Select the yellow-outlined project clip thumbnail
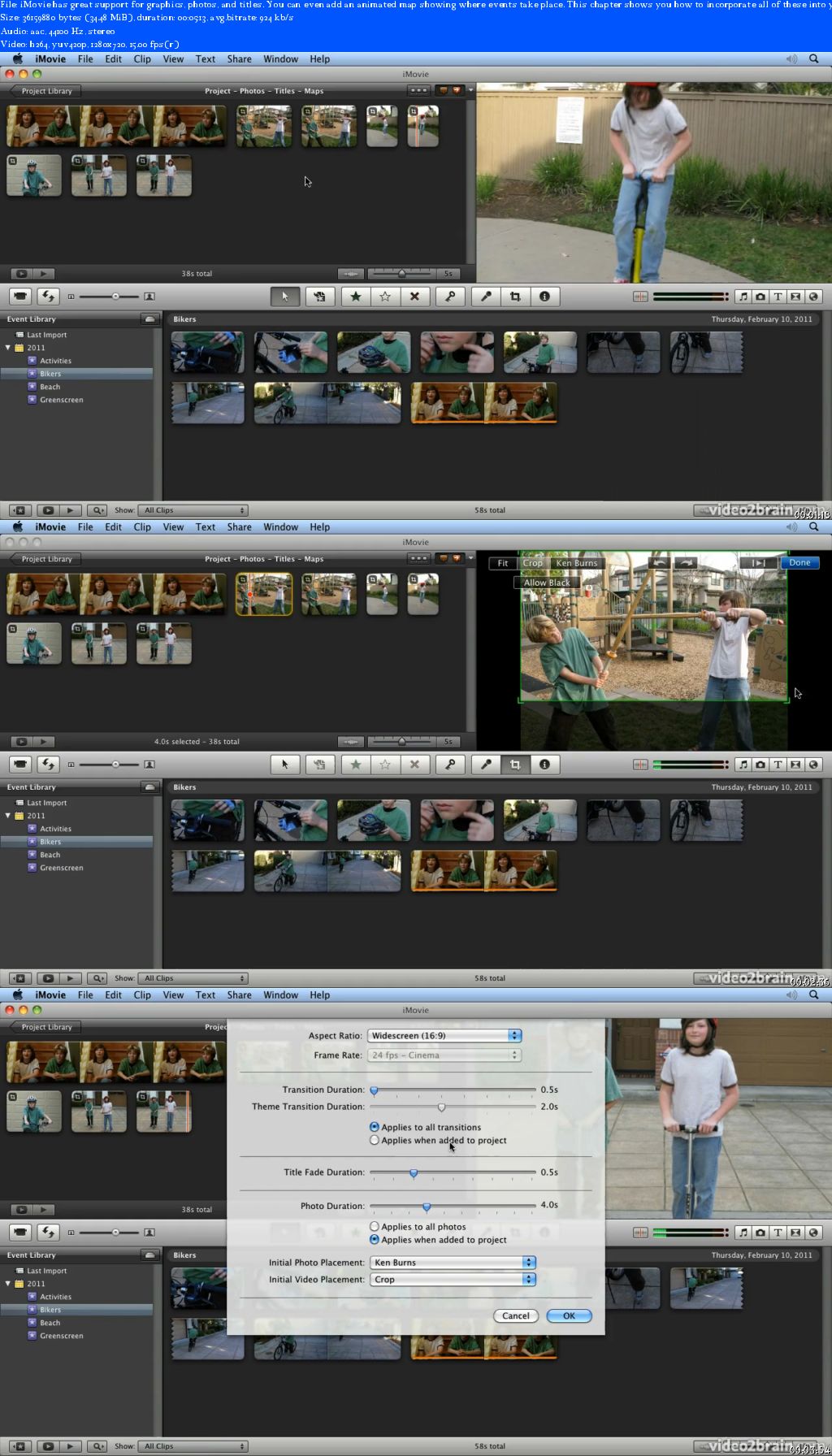Viewport: 832px width, 1456px height. 264,594
